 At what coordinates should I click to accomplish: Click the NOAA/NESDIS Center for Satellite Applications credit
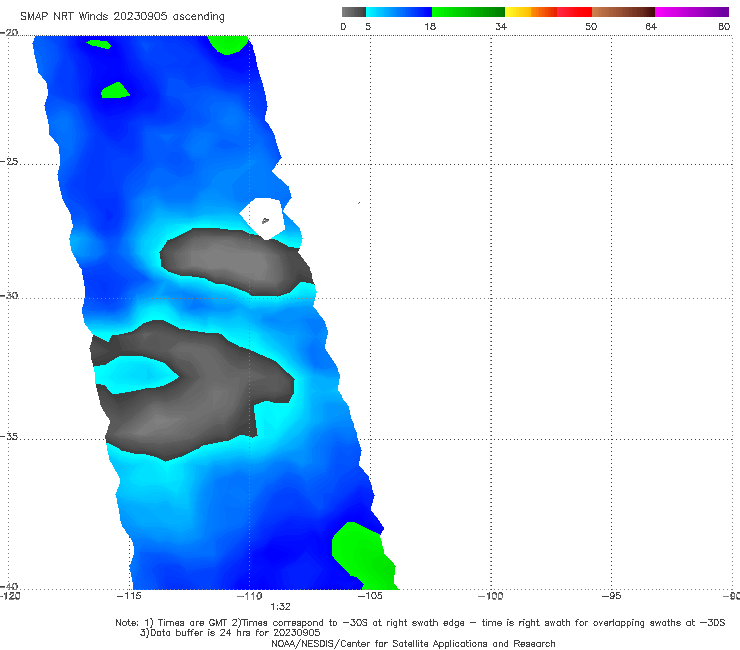[413, 643]
